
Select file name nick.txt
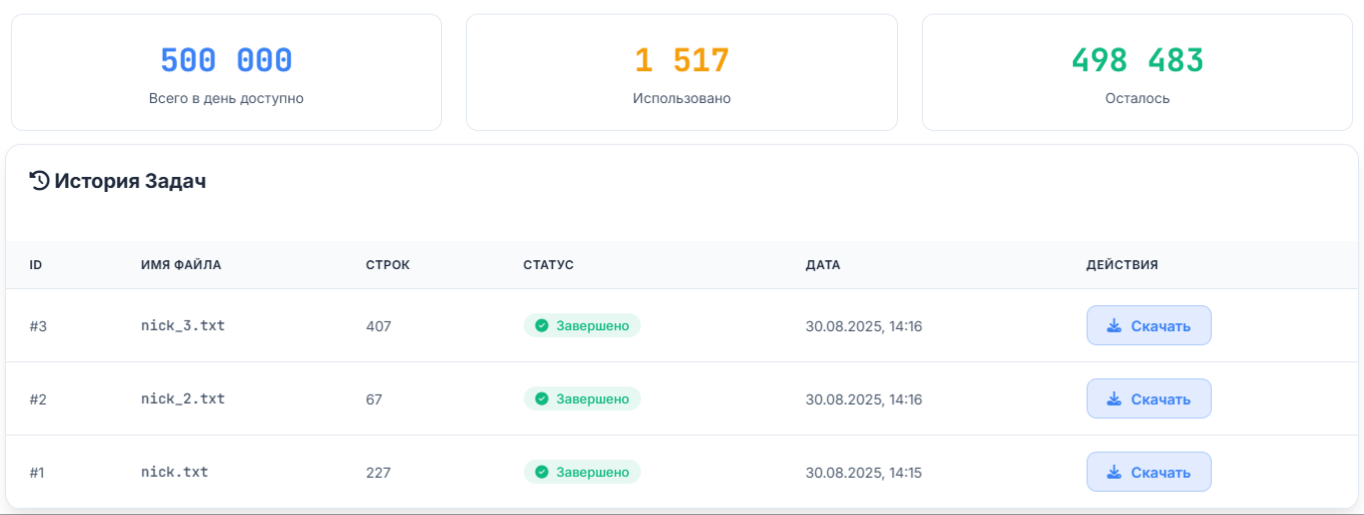pos(175,471)
